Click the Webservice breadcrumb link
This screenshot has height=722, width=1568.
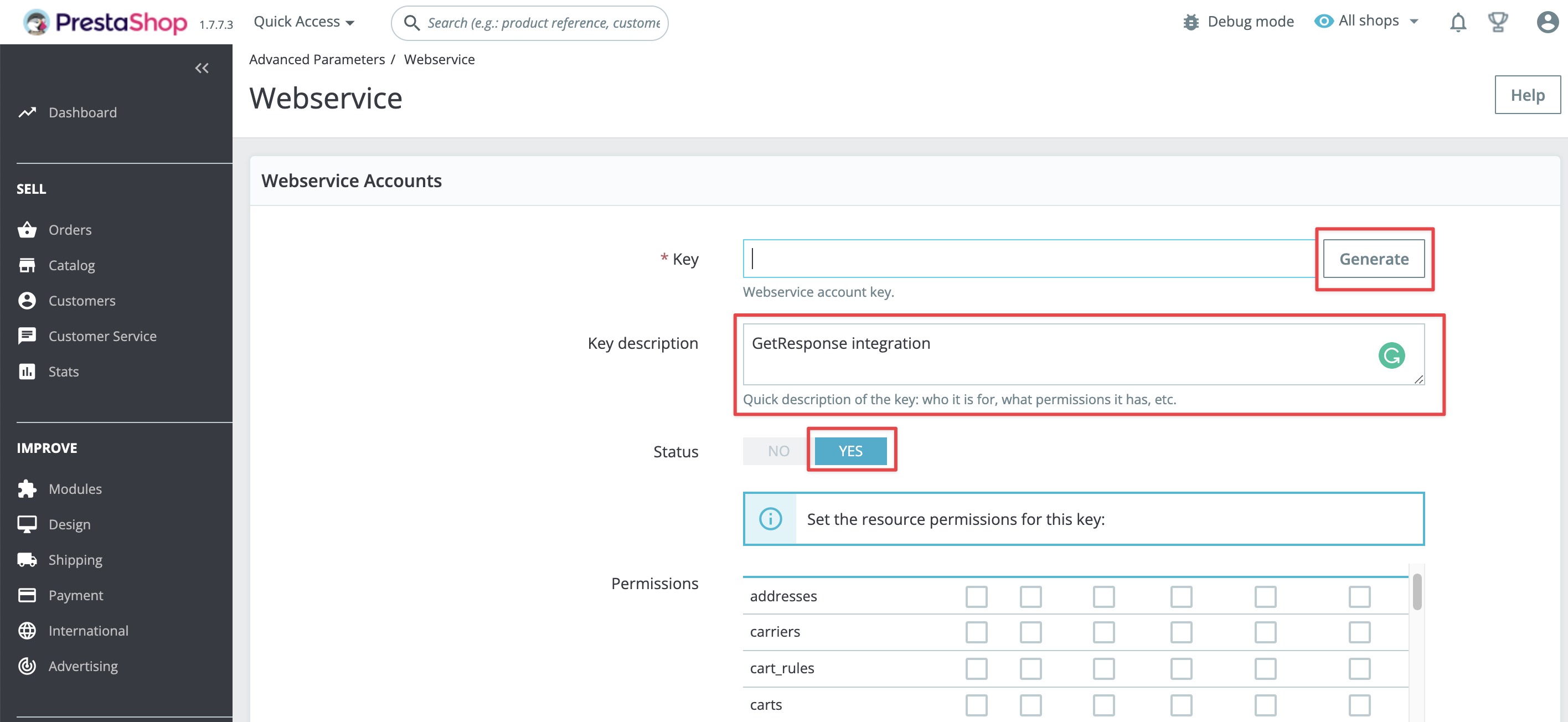pos(439,60)
